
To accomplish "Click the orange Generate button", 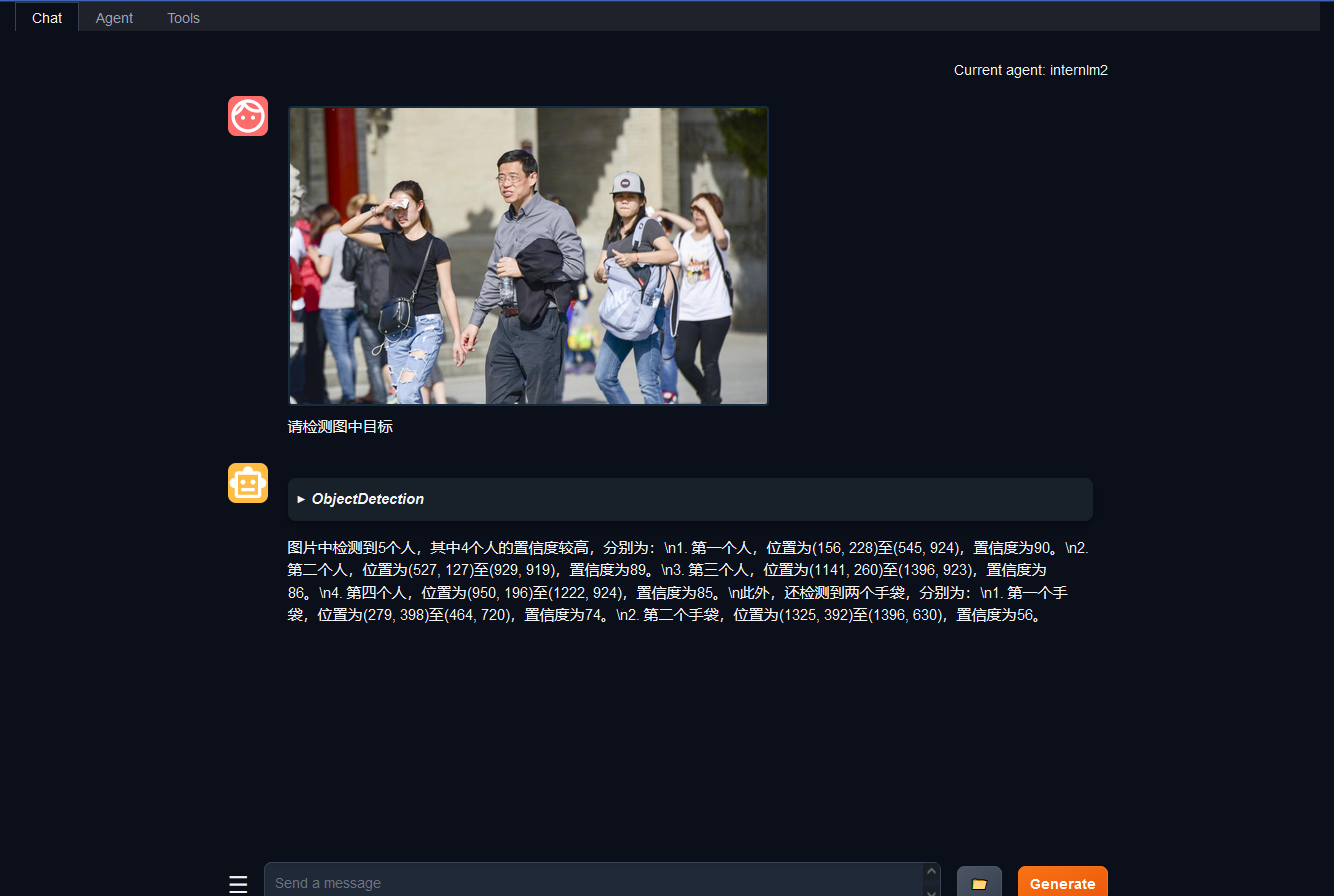I will click(x=1062, y=883).
